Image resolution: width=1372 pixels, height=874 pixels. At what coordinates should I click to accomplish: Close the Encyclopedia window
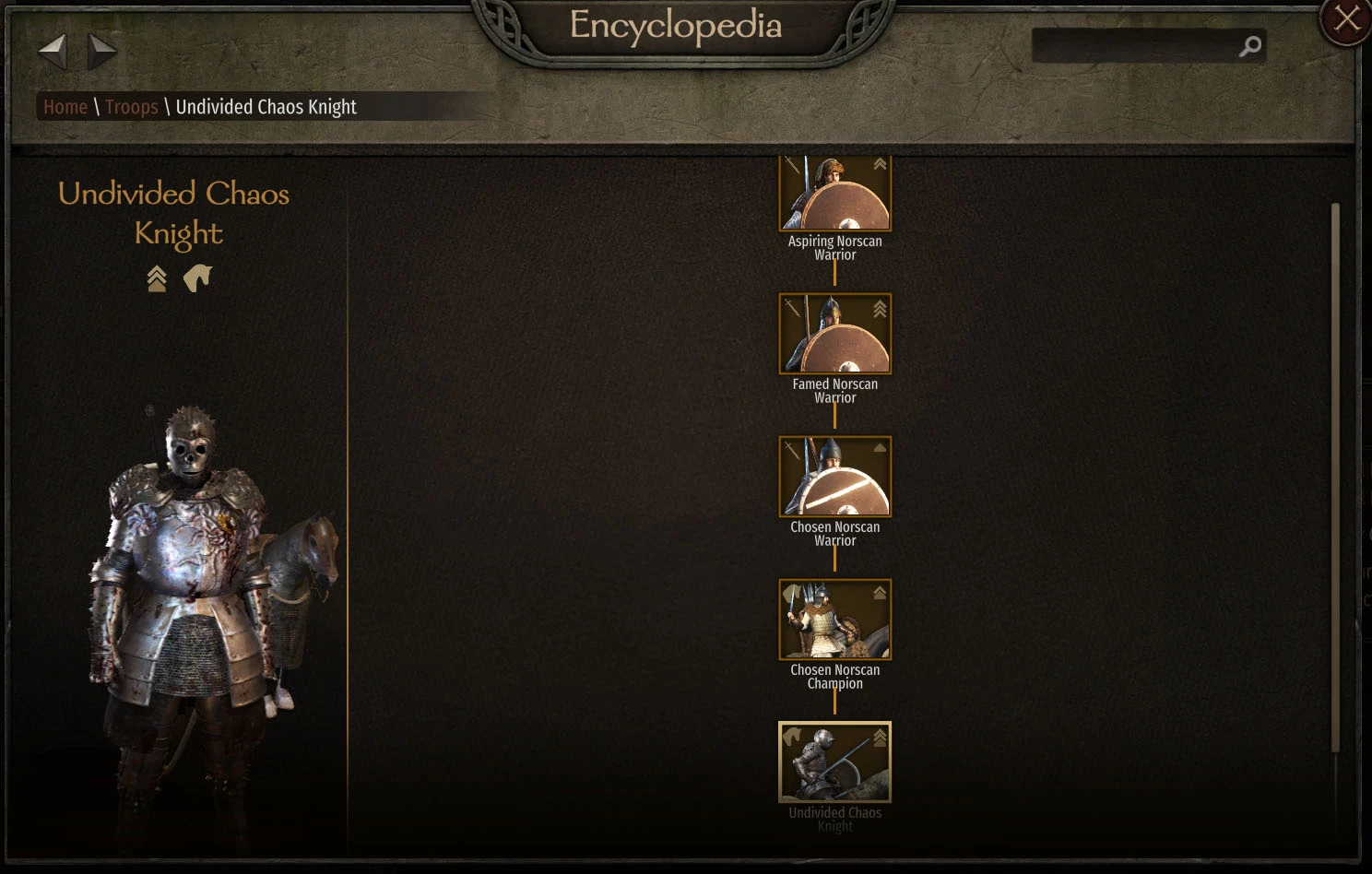coord(1346,19)
